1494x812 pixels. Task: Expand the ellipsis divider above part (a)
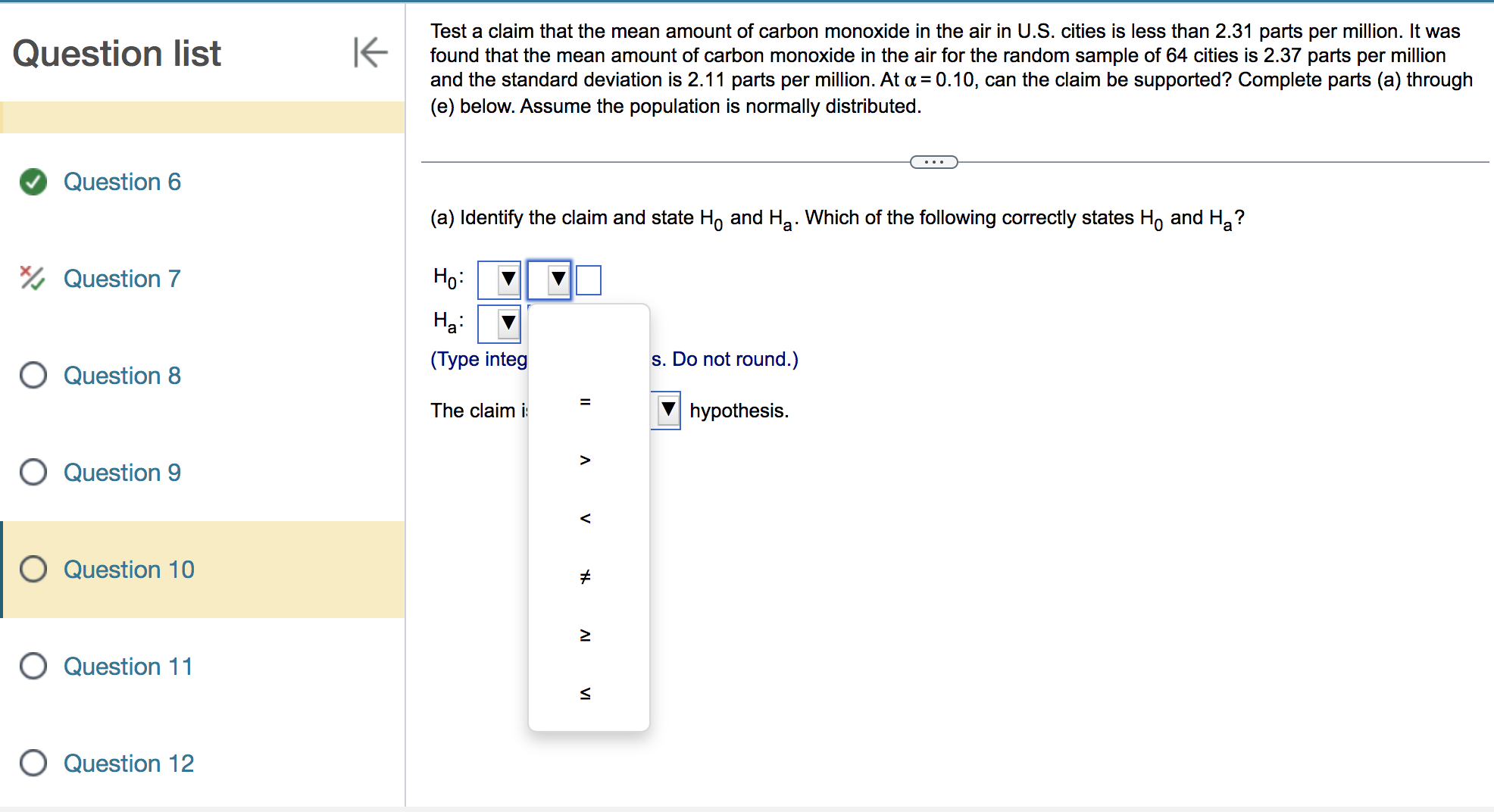933,161
